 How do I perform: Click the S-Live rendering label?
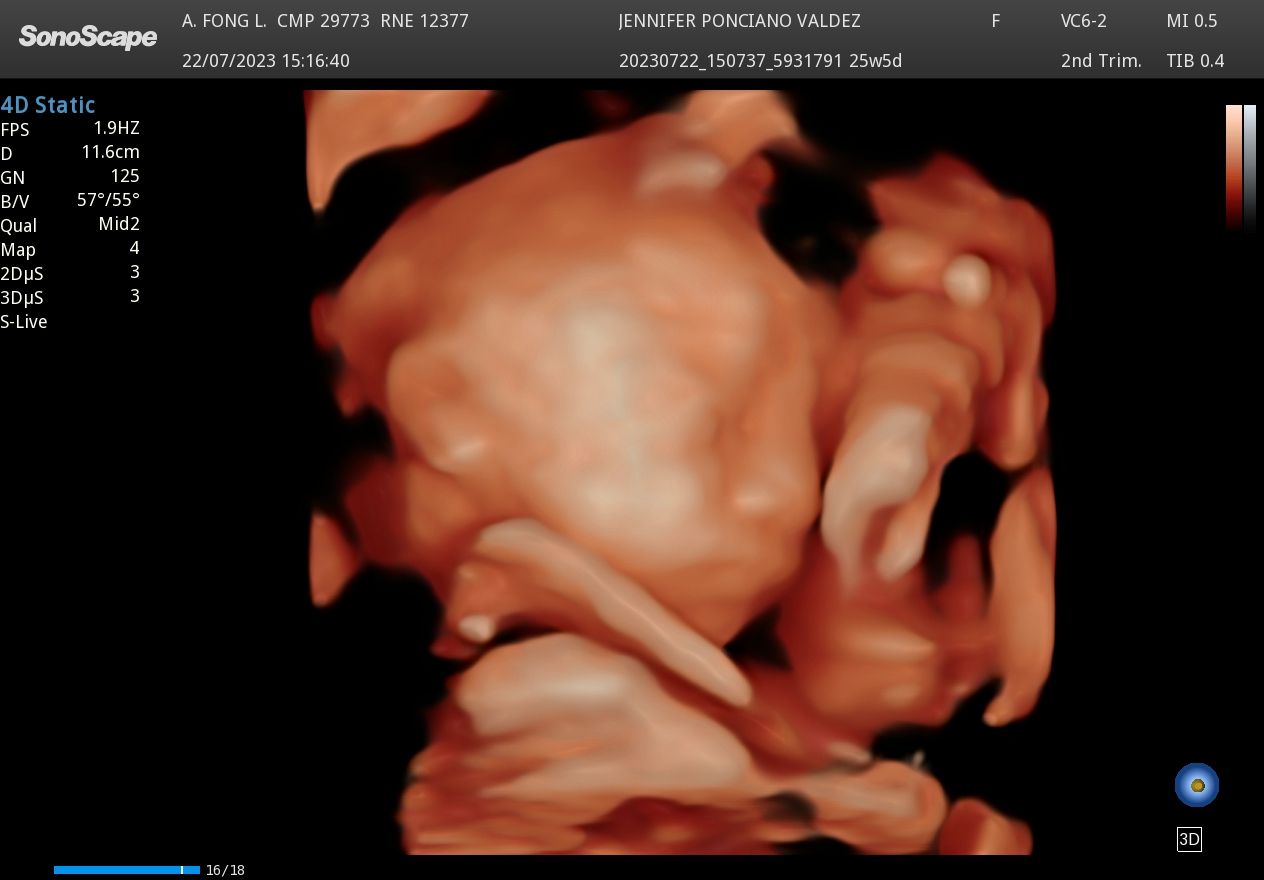pyautogui.click(x=24, y=322)
